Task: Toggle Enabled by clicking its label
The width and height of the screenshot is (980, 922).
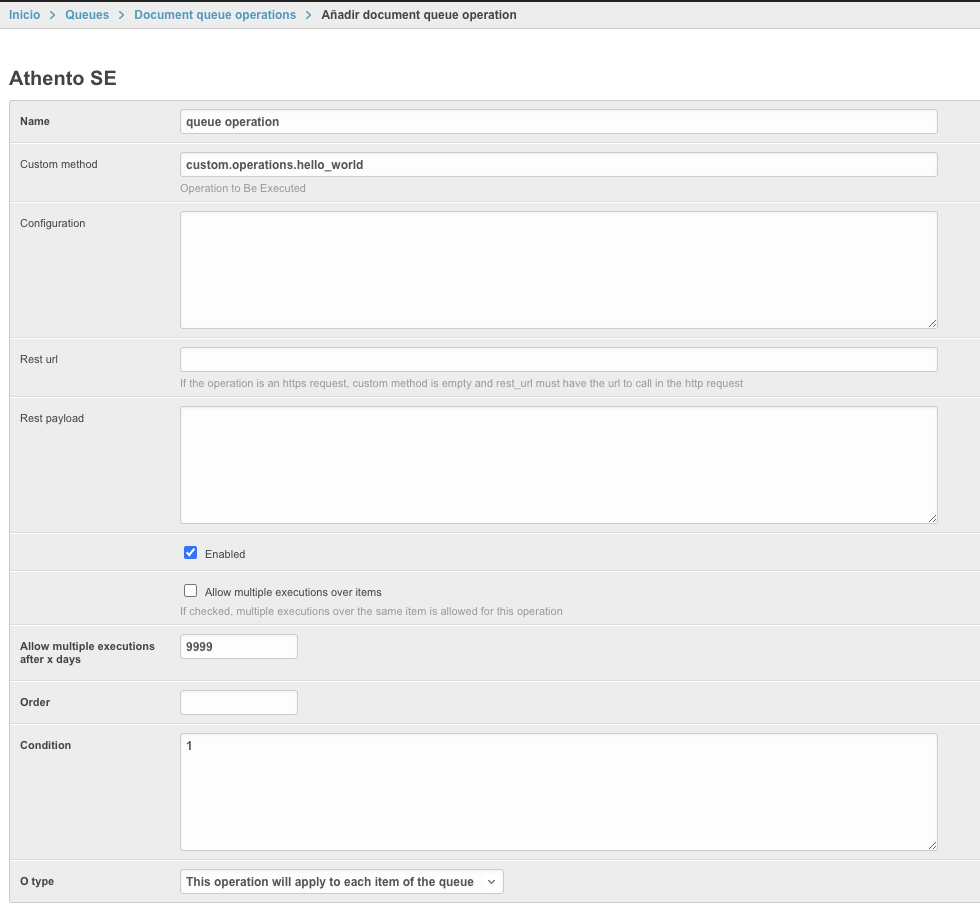Action: (x=226, y=553)
